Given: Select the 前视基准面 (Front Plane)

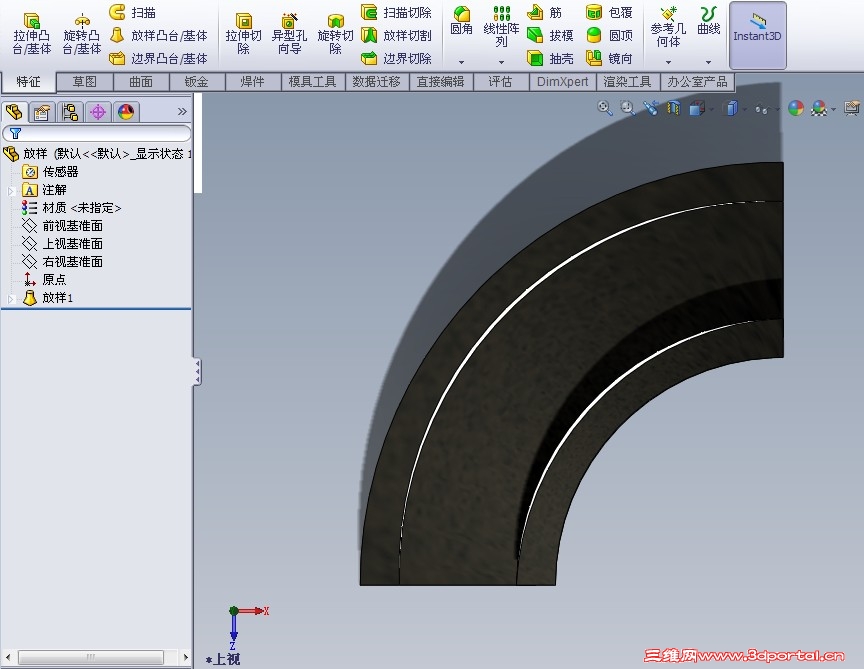Looking at the screenshot, I should coord(62,225).
